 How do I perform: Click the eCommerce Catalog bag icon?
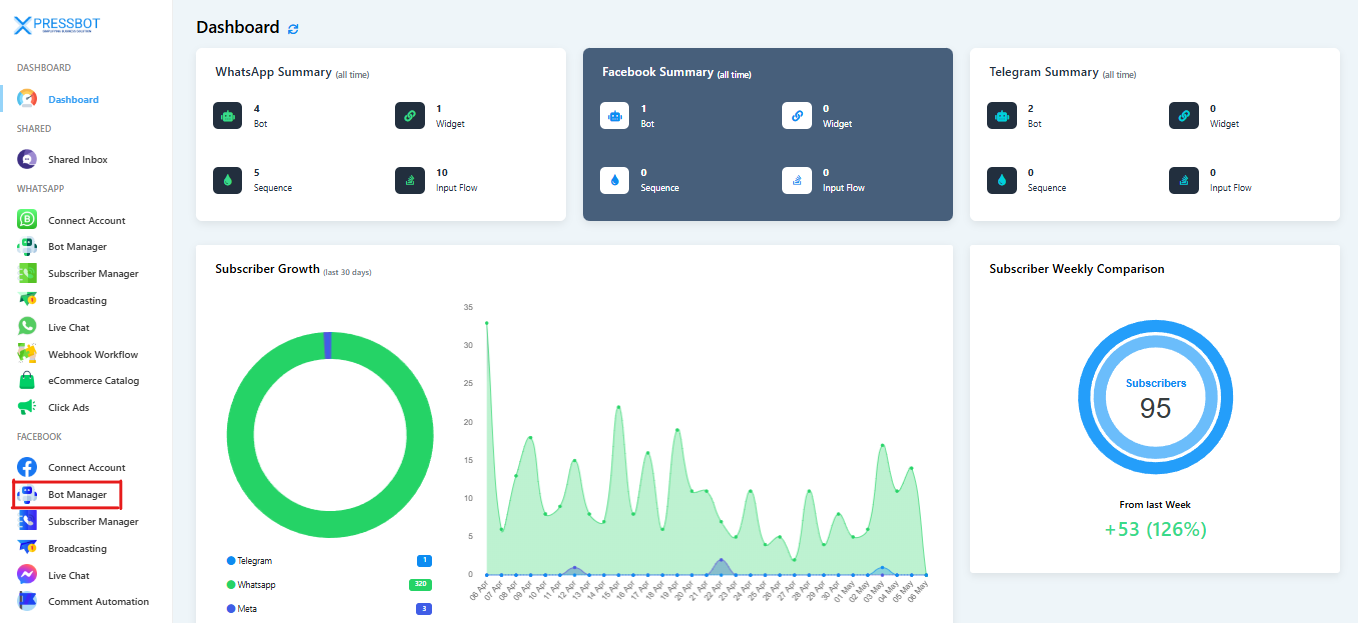pos(27,381)
